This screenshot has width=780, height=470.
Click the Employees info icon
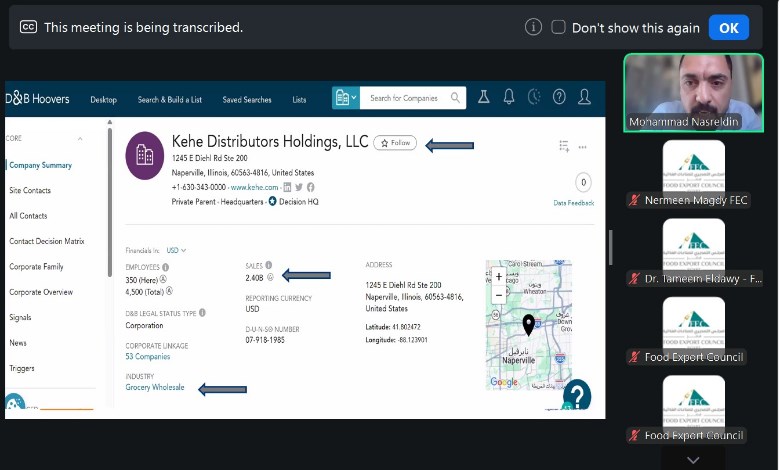[165, 267]
